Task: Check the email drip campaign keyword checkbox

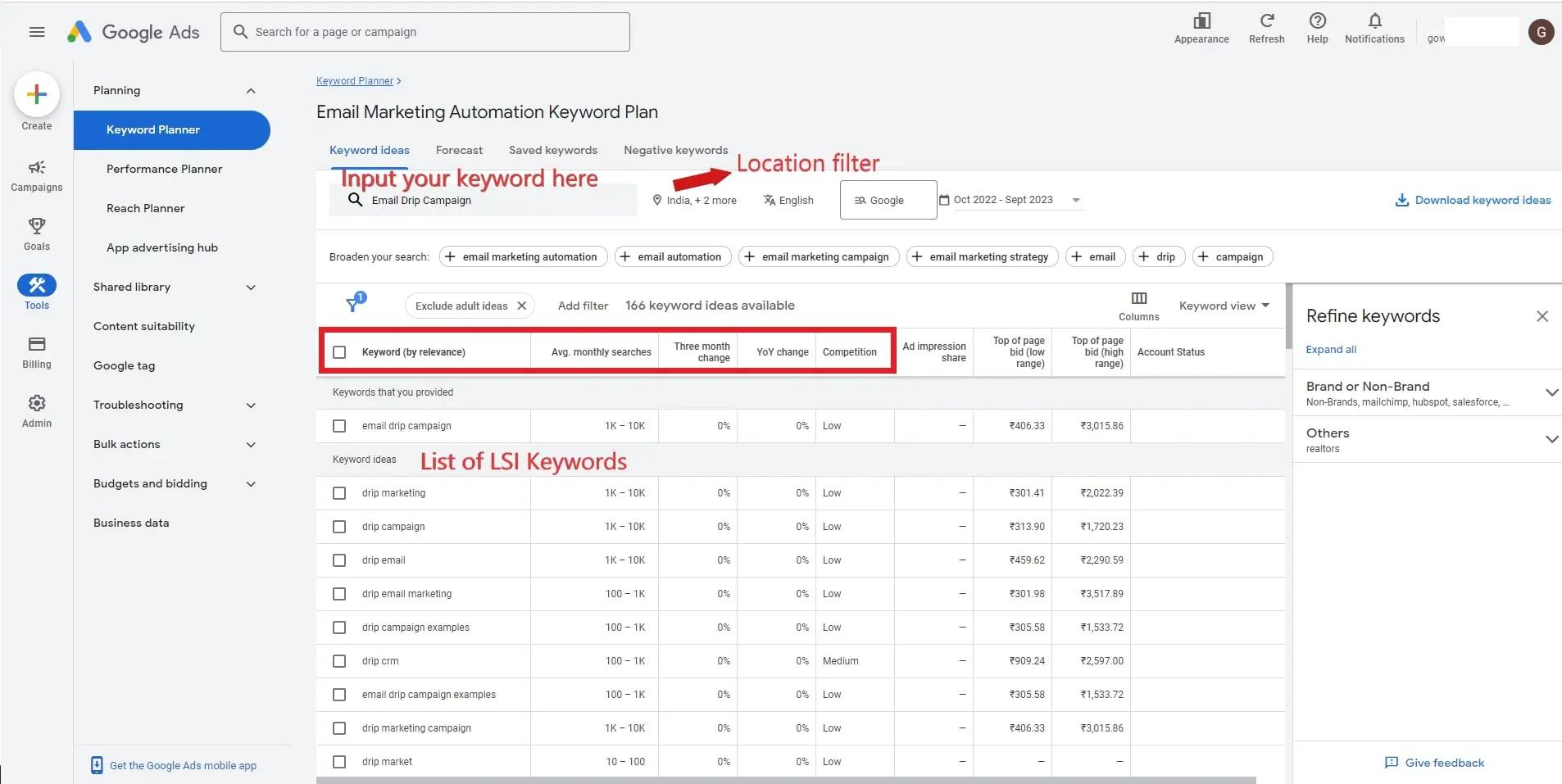Action: pos(339,425)
